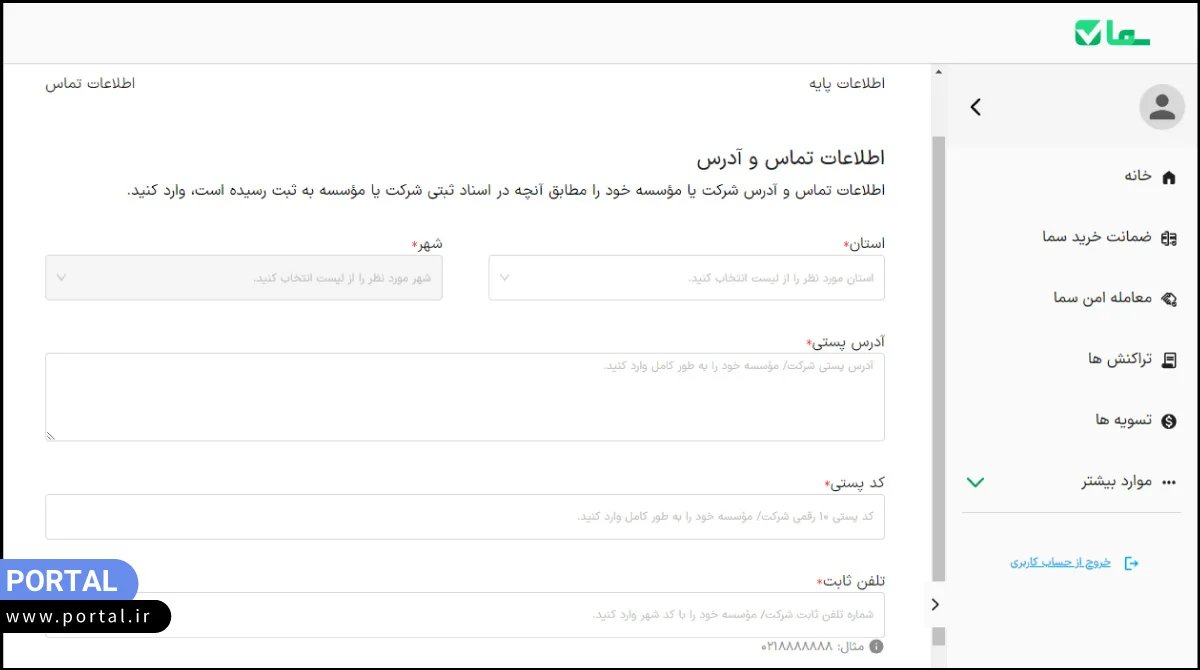Viewport: 1200px width, 670px height.
Task: Open the شهر city dropdown
Action: coord(244,277)
